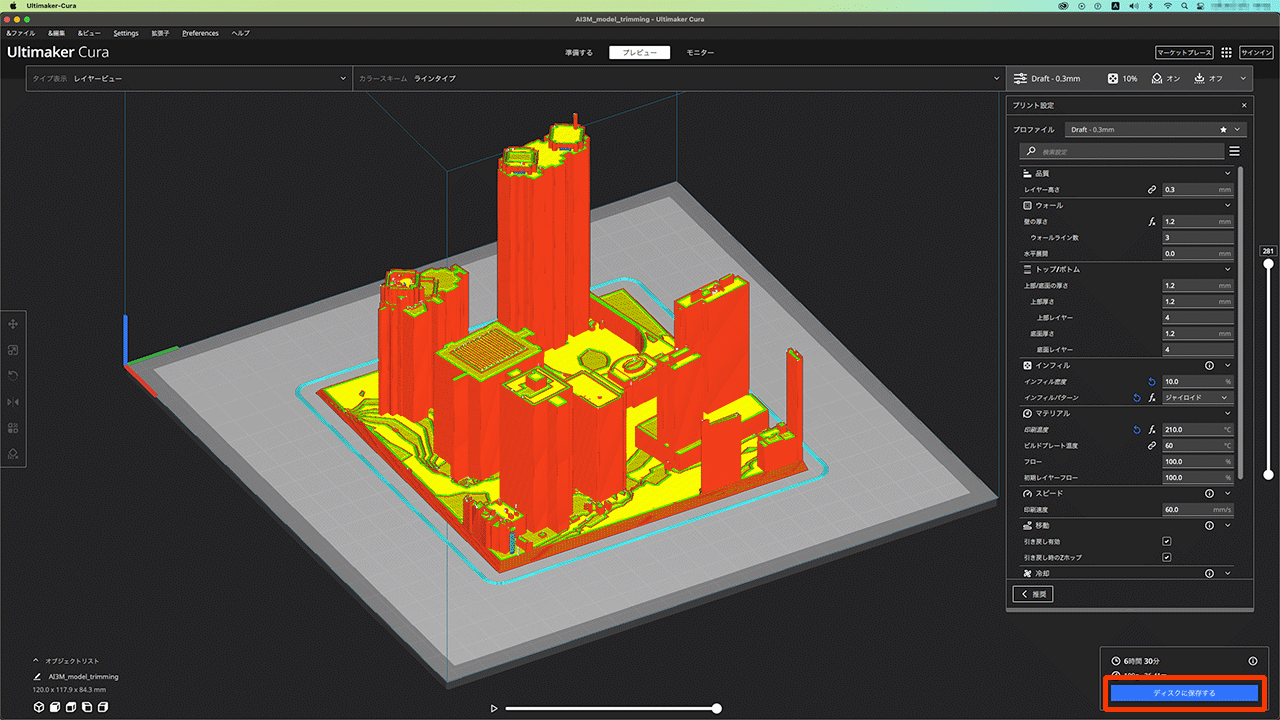
Task: Click the info icon in スピード header
Action: point(1209,493)
